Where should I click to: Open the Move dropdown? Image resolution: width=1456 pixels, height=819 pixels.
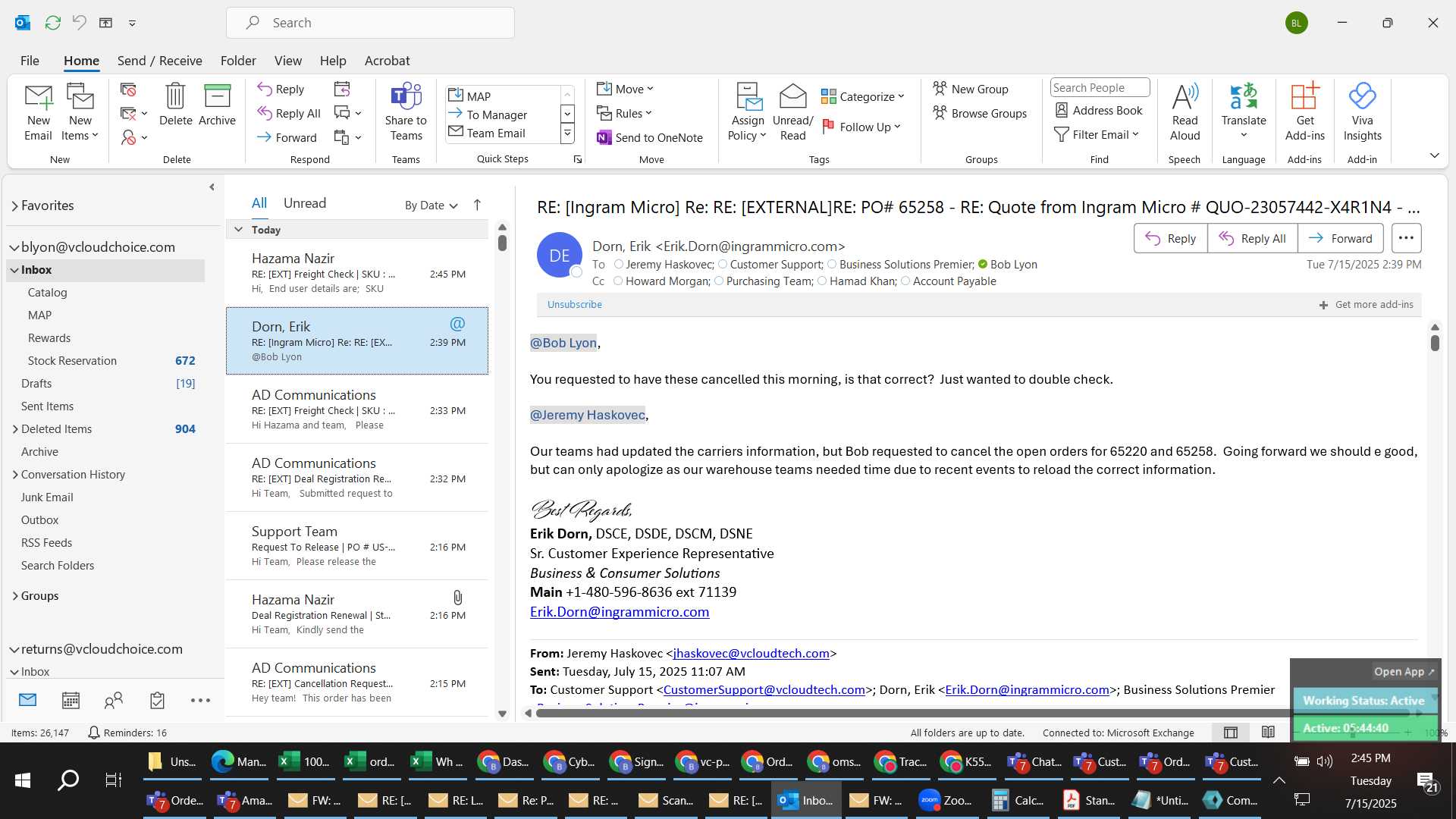point(625,89)
